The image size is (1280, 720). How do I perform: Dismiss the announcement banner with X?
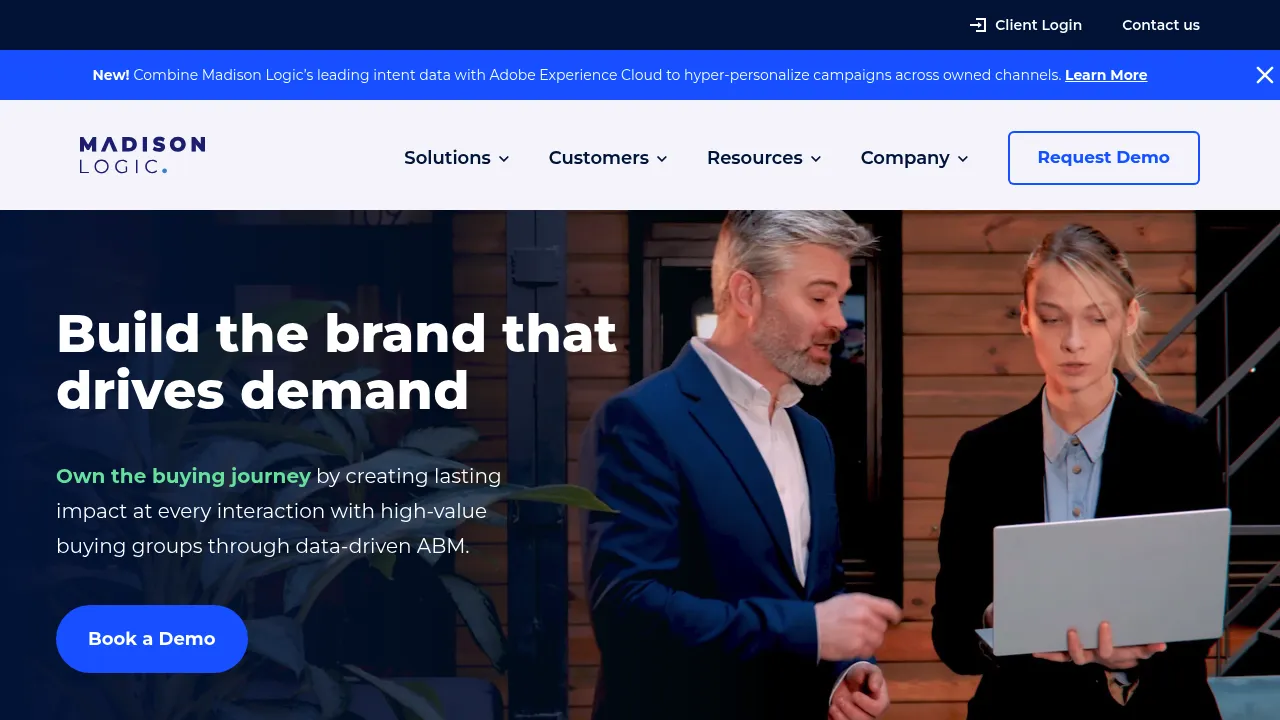pyautogui.click(x=1265, y=75)
